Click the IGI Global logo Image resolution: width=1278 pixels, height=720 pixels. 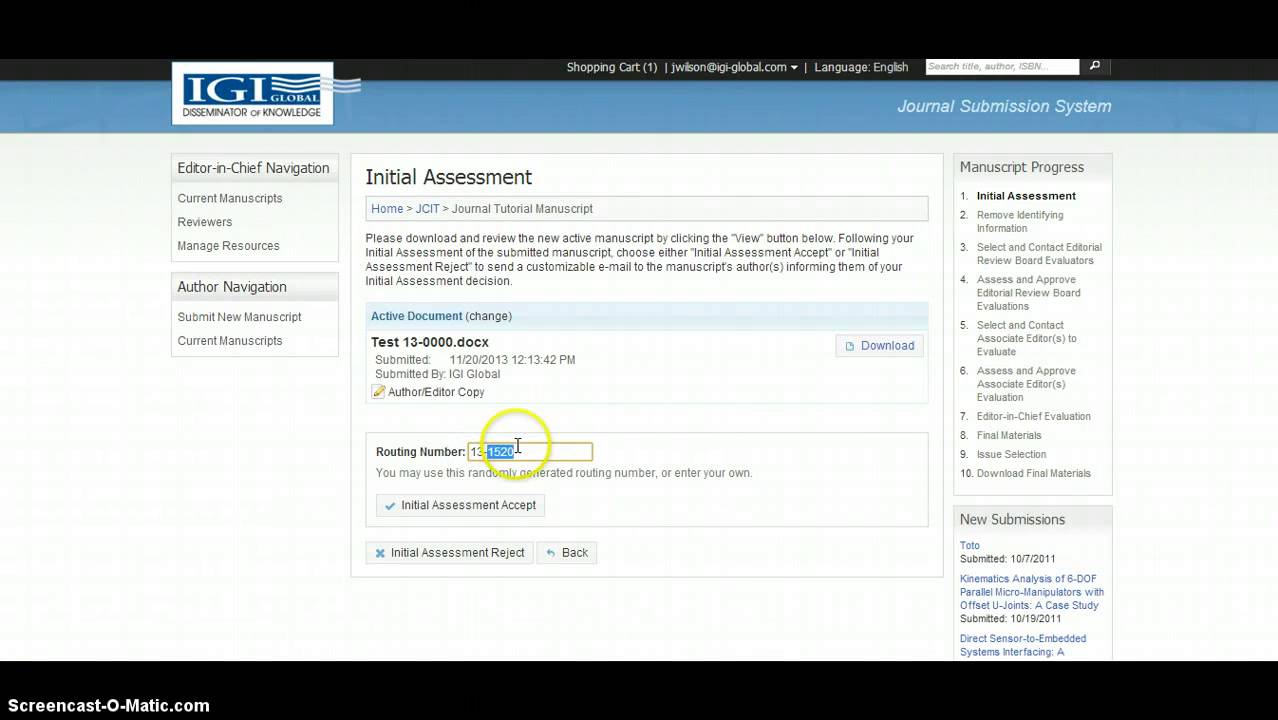252,94
